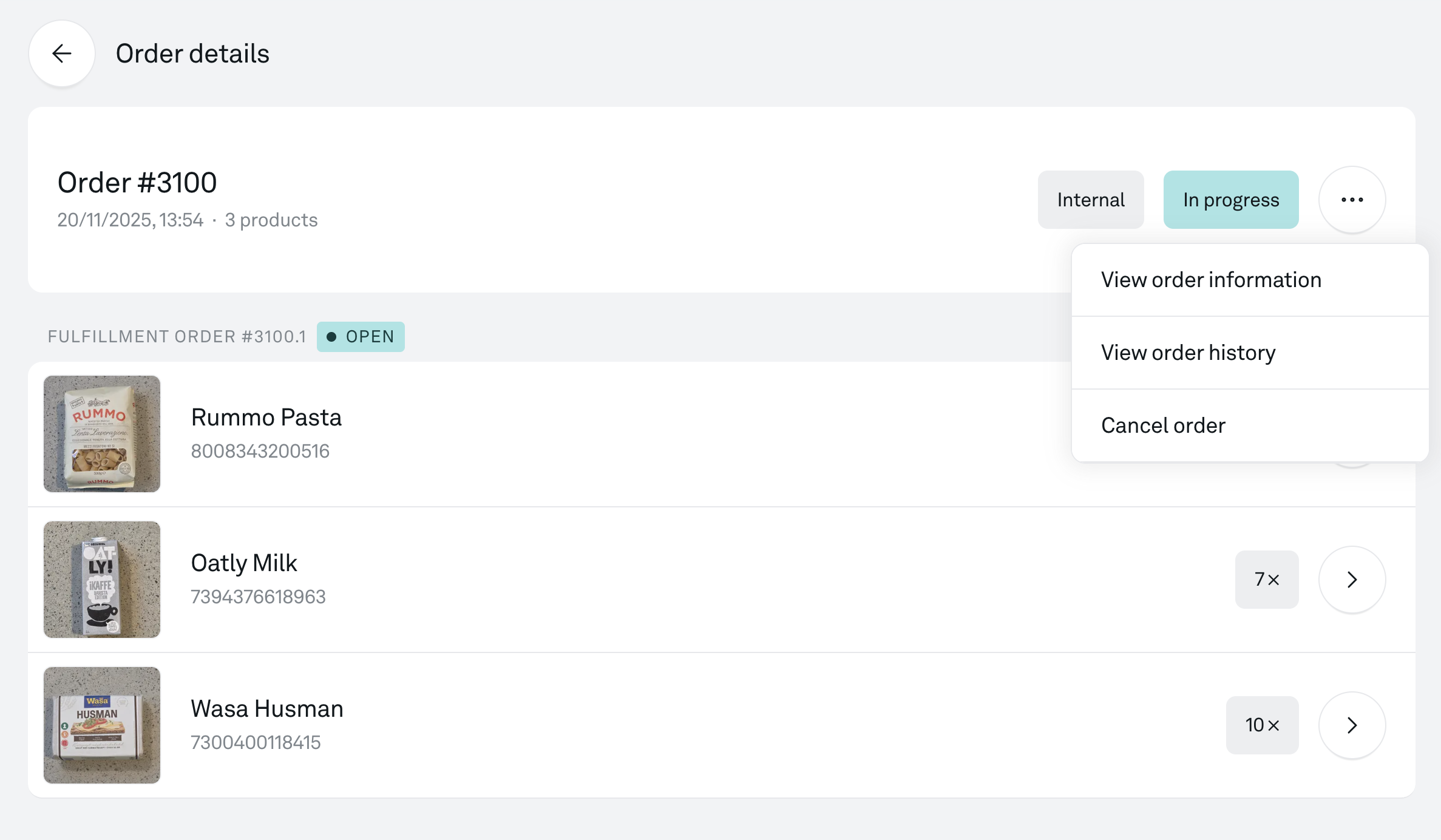1441x840 pixels.
Task: Click Fulfillment Order #3100.1 label
Action: click(177, 337)
